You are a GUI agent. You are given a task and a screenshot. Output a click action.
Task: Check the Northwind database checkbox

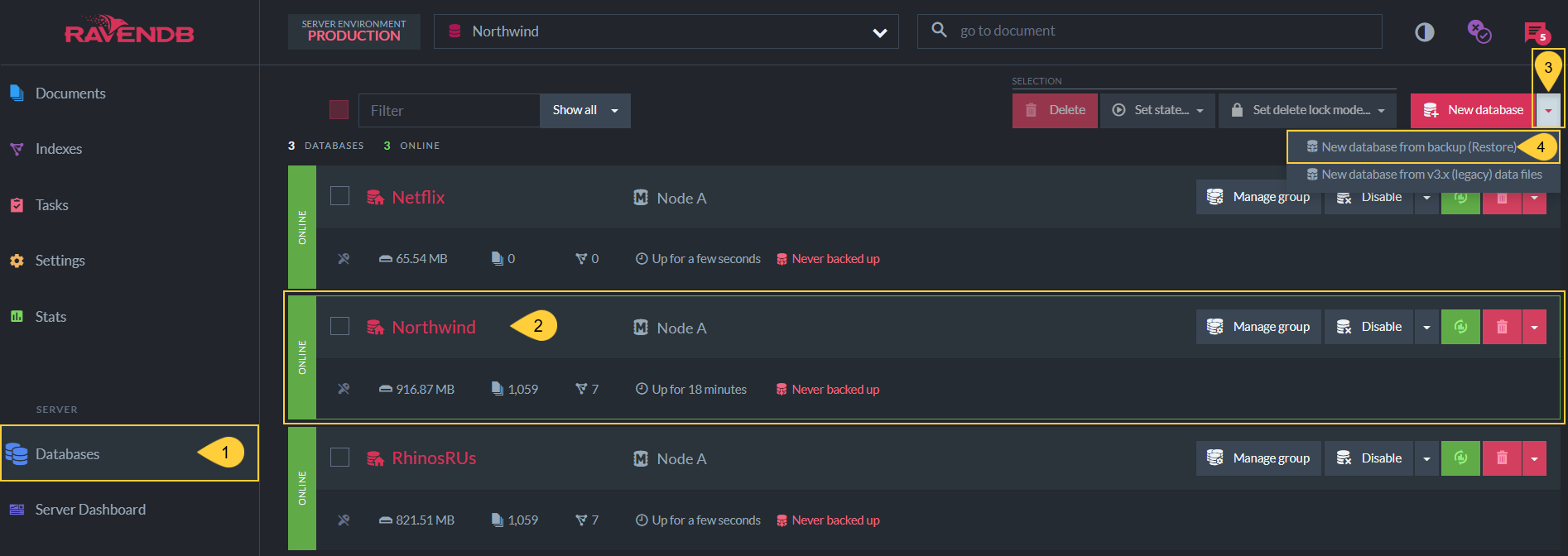pos(339,326)
